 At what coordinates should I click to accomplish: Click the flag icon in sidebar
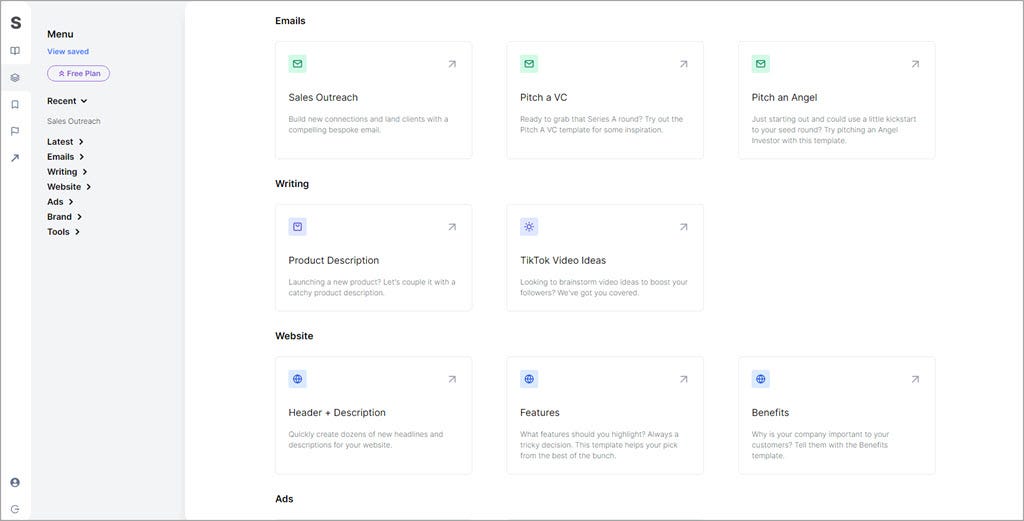tap(15, 131)
